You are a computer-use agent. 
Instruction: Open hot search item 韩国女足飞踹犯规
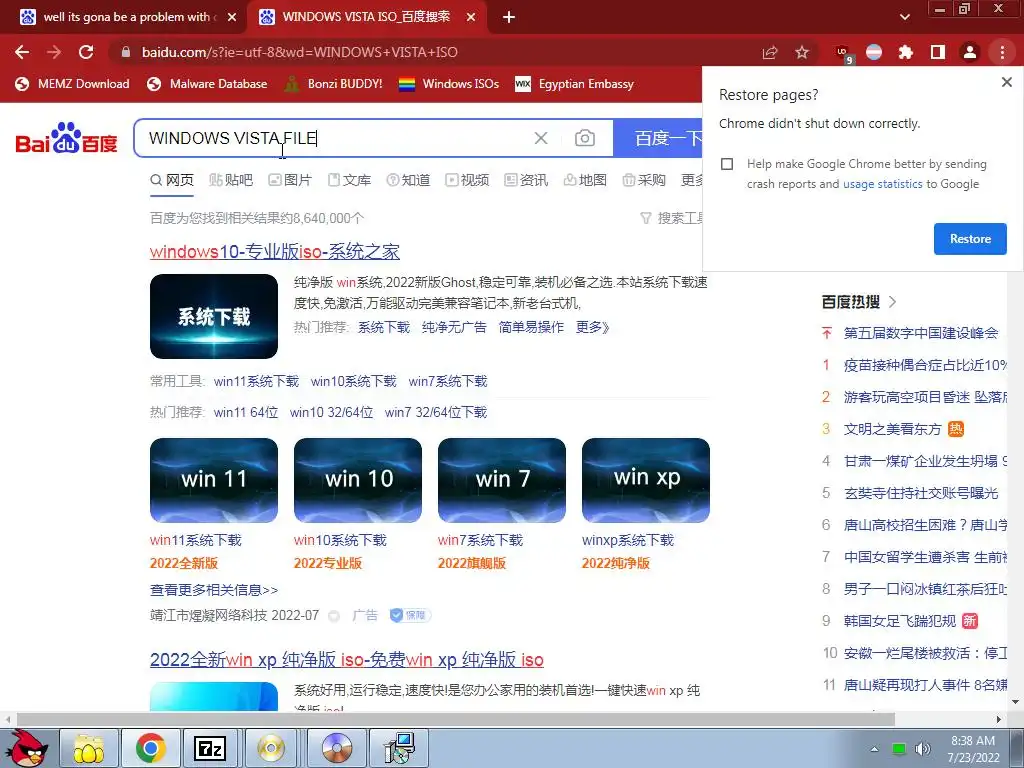point(900,621)
